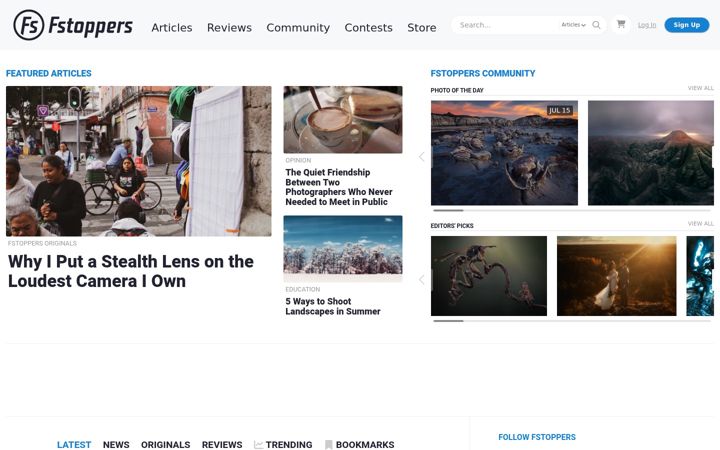Click the Photo of the Day previous arrow

pos(422,157)
